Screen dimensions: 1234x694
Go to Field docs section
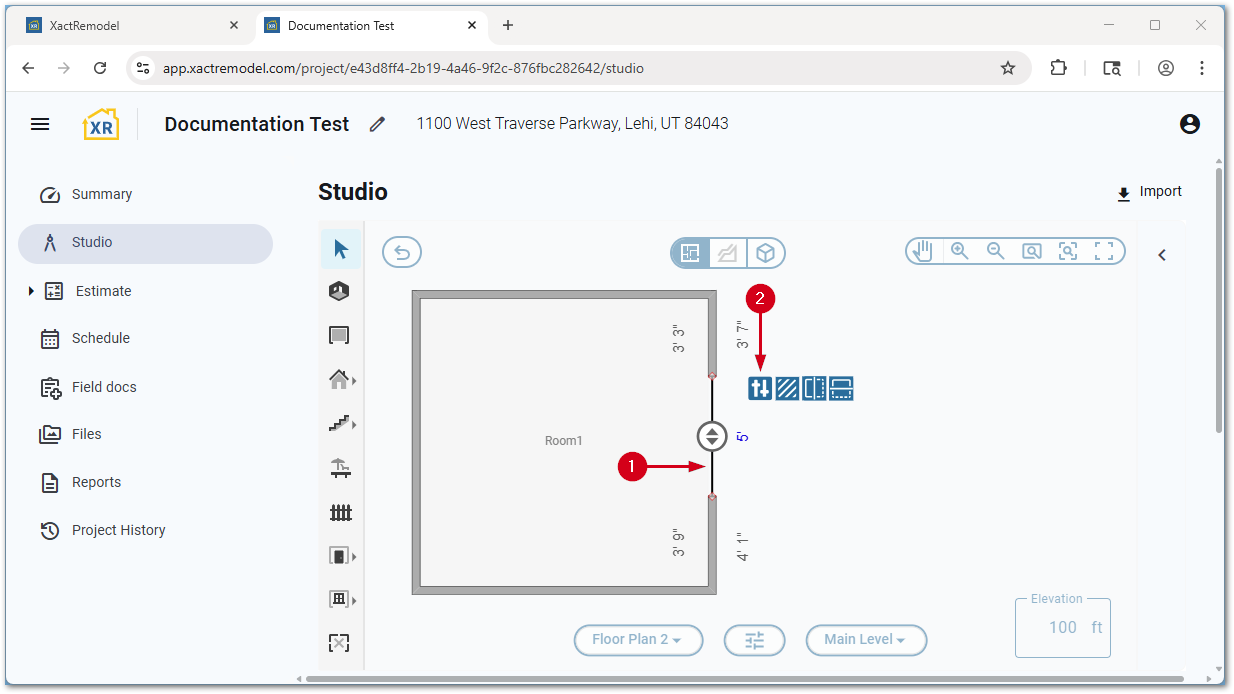(103, 387)
